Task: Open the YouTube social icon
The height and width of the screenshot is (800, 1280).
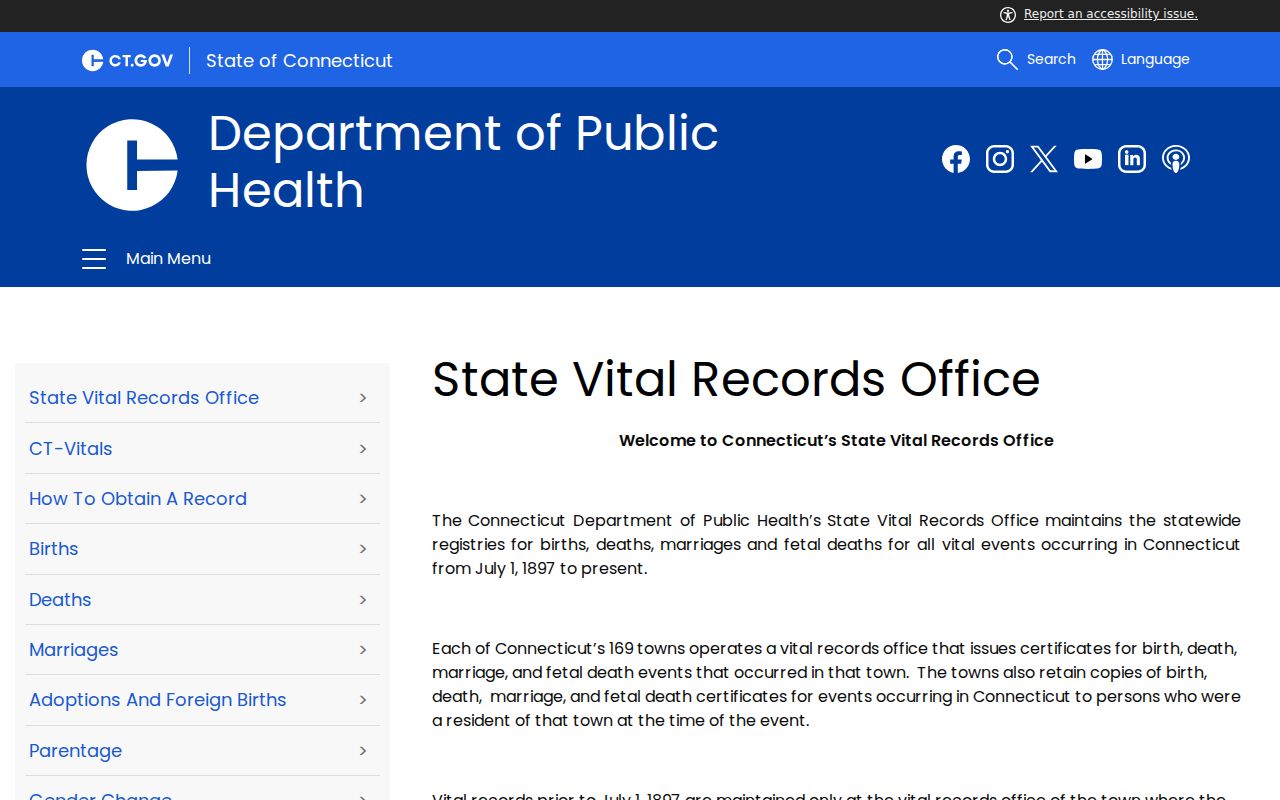Action: (1088, 159)
